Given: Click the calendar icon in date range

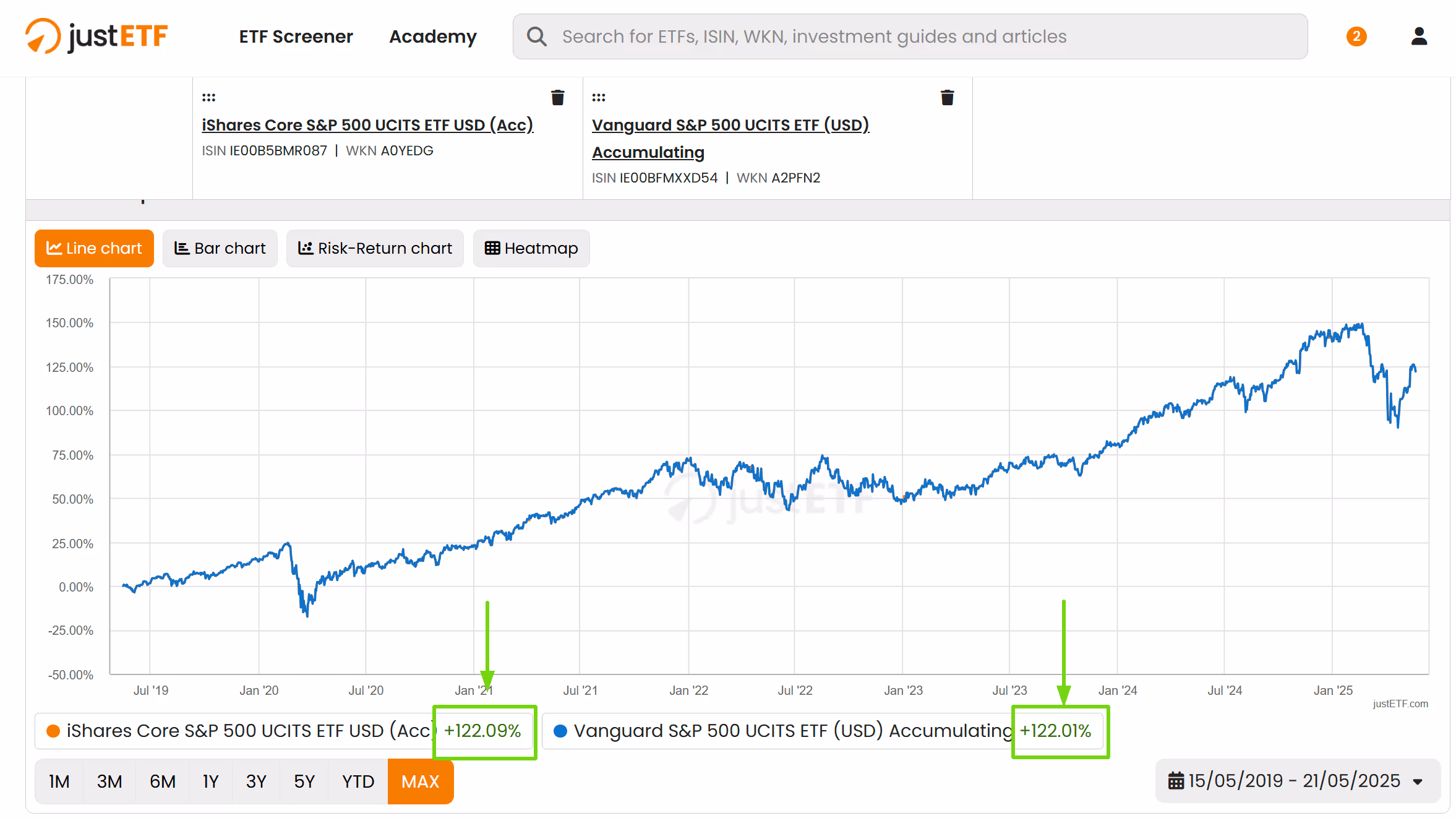Looking at the screenshot, I should tap(1176, 781).
